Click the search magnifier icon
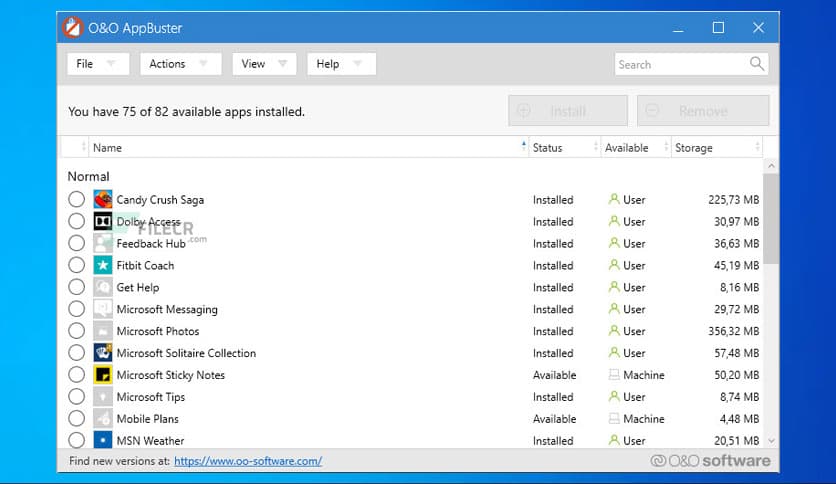 tap(757, 64)
